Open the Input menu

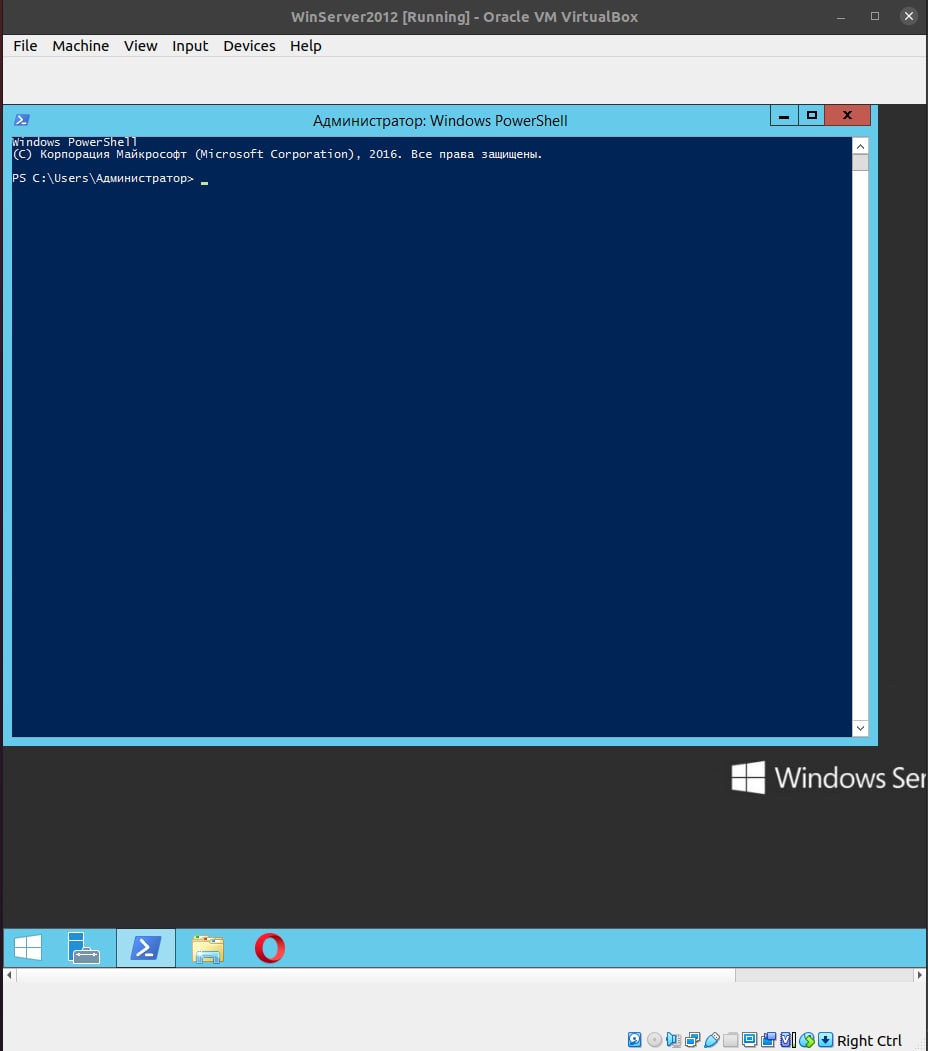pos(190,46)
